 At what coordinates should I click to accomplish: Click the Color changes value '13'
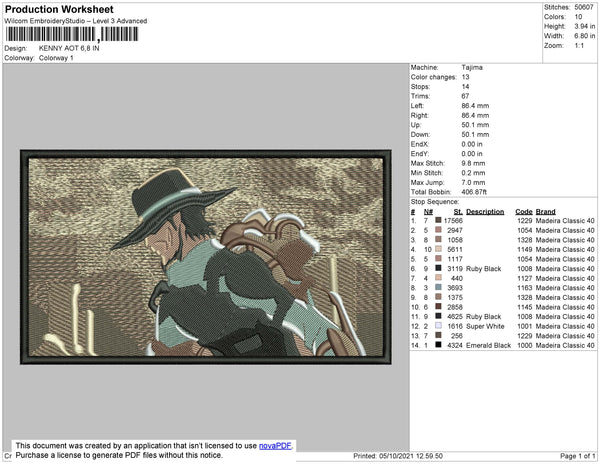click(465, 77)
